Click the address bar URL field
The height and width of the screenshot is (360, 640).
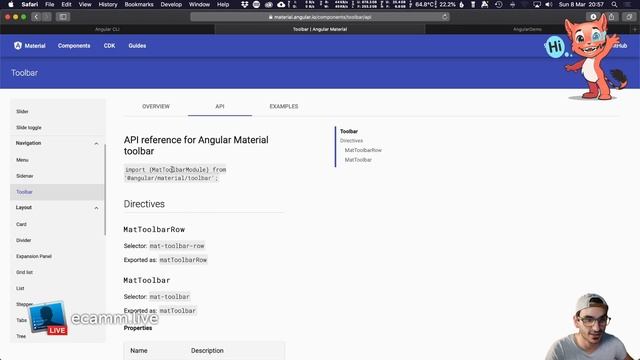click(x=320, y=17)
